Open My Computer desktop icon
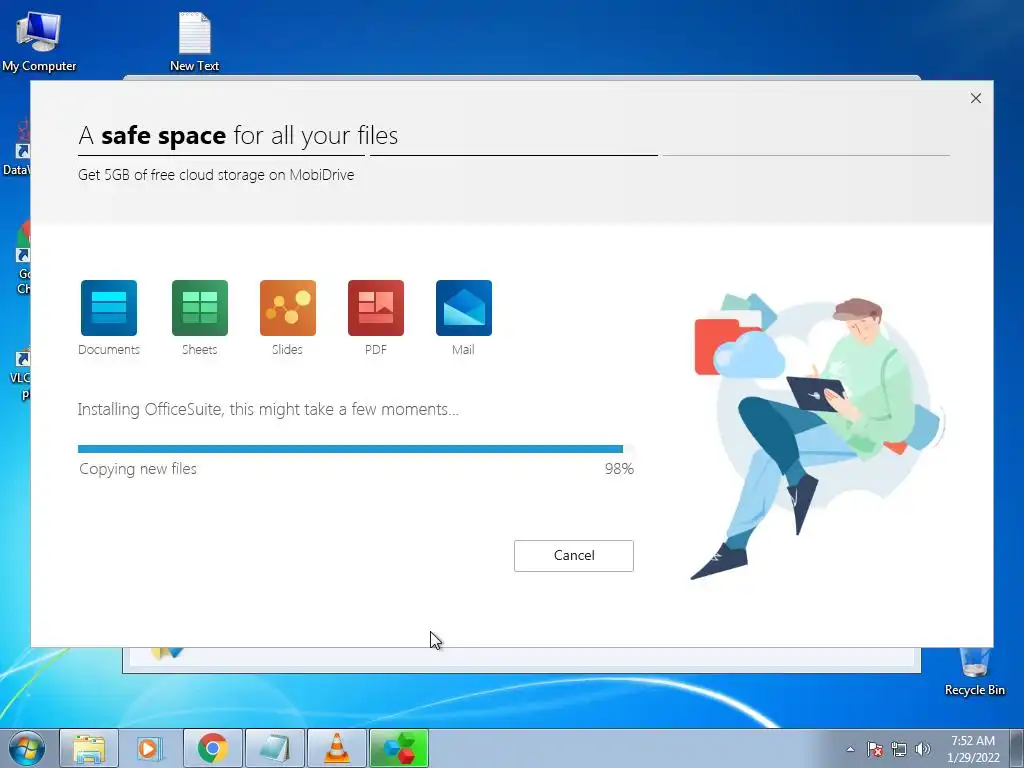Screen dimensions: 1024x768 (39, 41)
